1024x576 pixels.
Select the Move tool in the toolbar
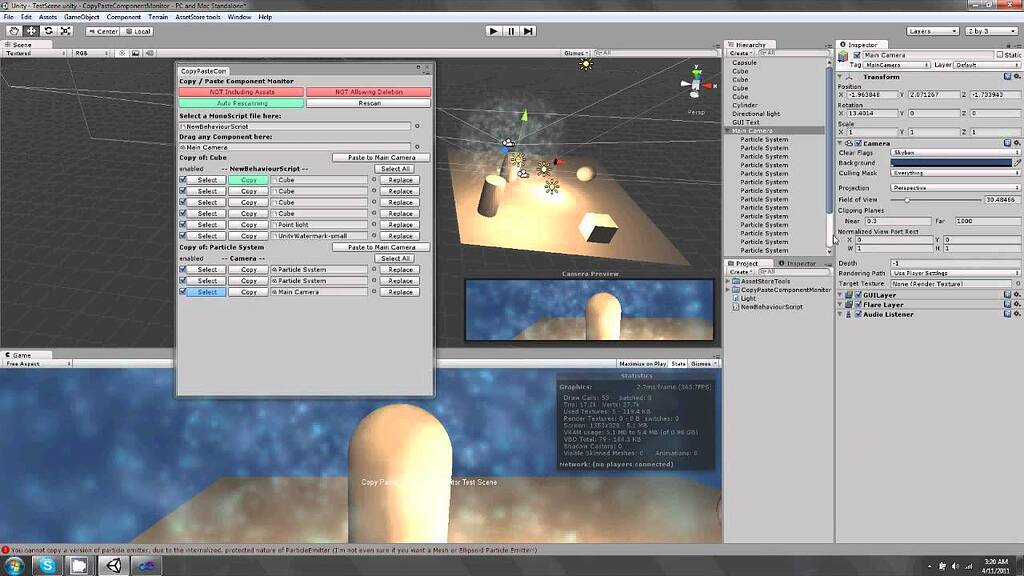click(x=31, y=31)
